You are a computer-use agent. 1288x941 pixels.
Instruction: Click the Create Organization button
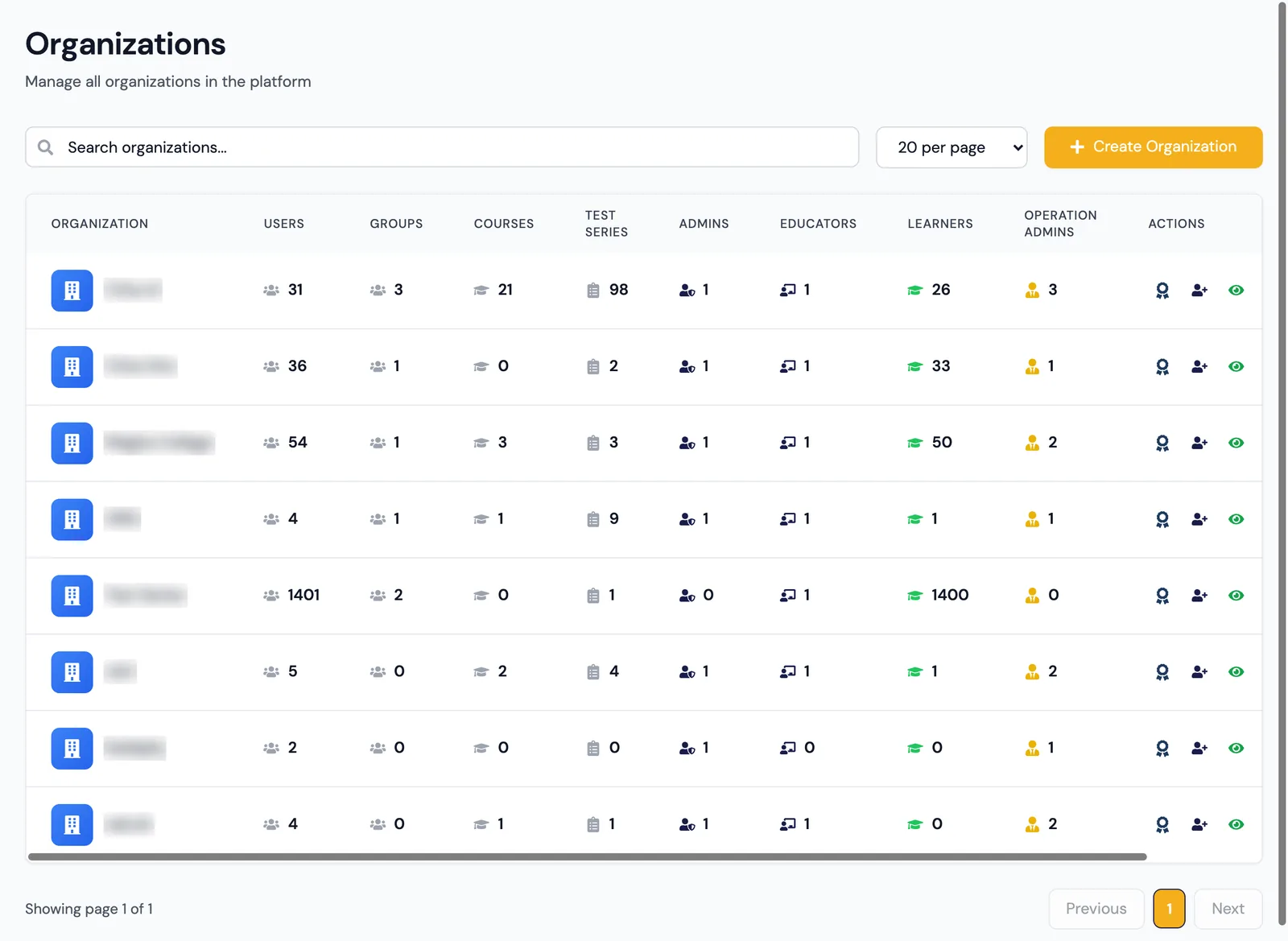tap(1153, 147)
